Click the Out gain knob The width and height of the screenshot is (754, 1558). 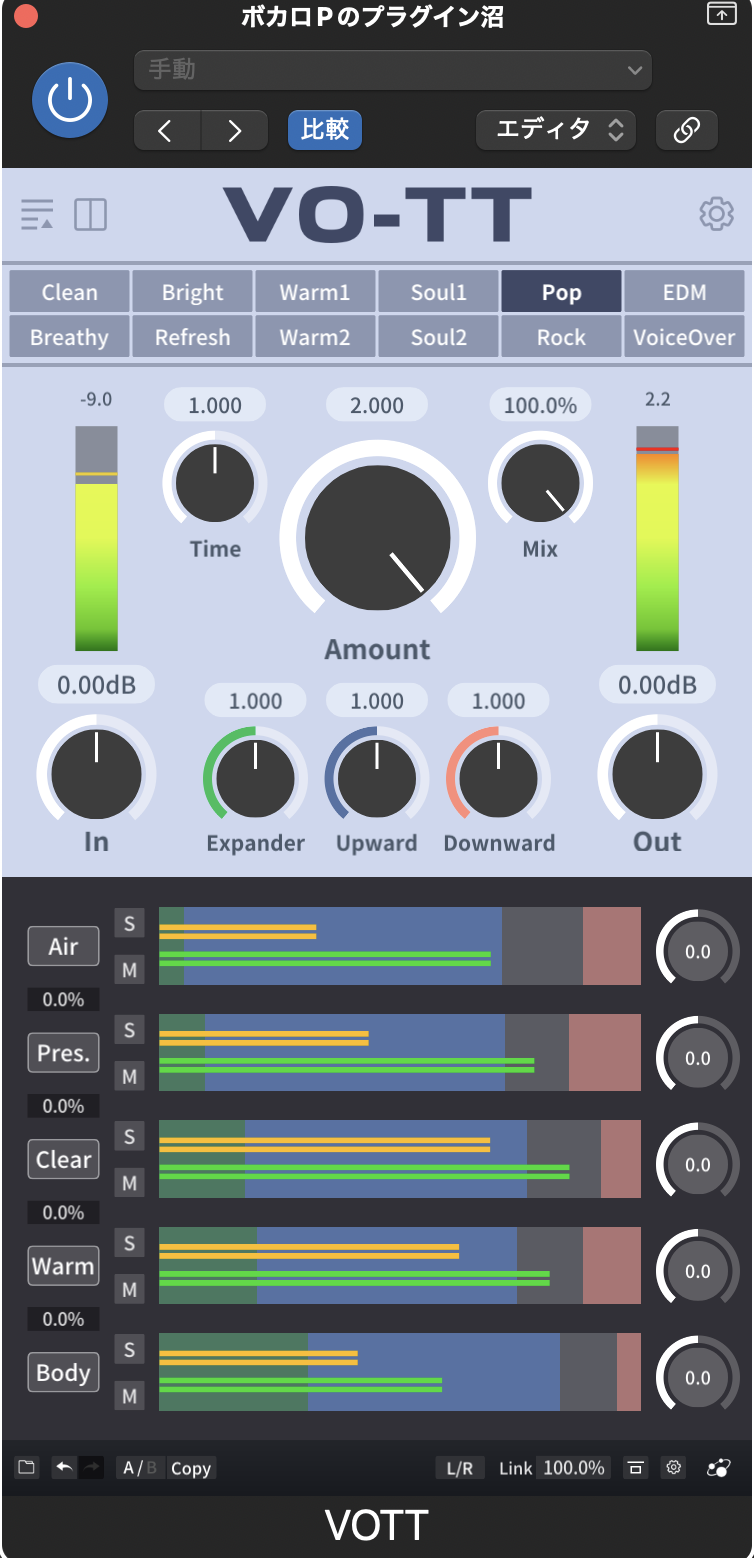(657, 775)
